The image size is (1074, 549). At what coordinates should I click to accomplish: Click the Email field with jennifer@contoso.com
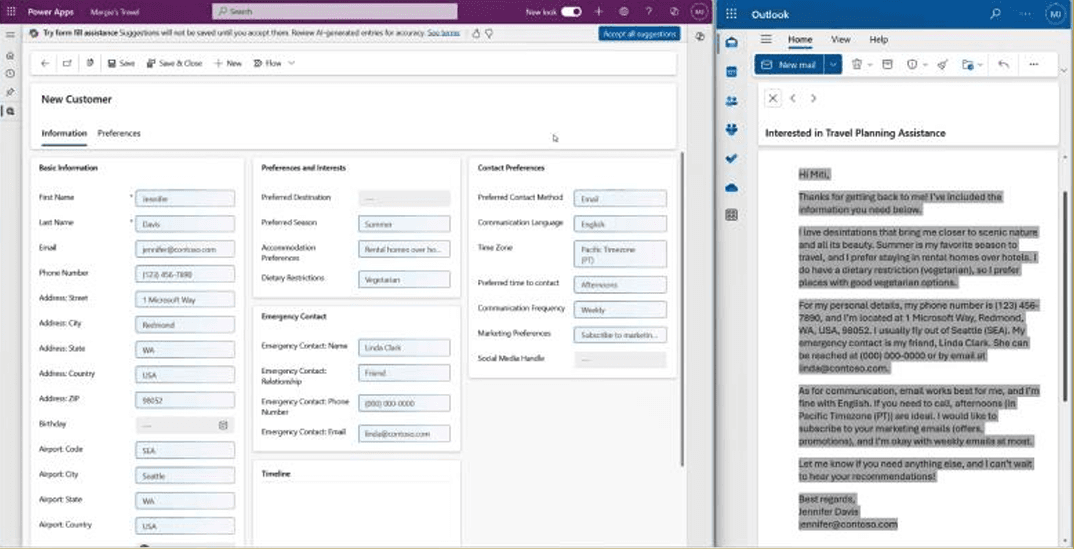[x=185, y=249]
